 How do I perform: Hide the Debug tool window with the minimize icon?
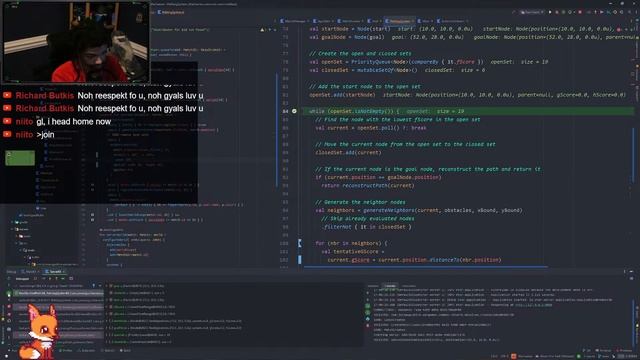point(631,271)
